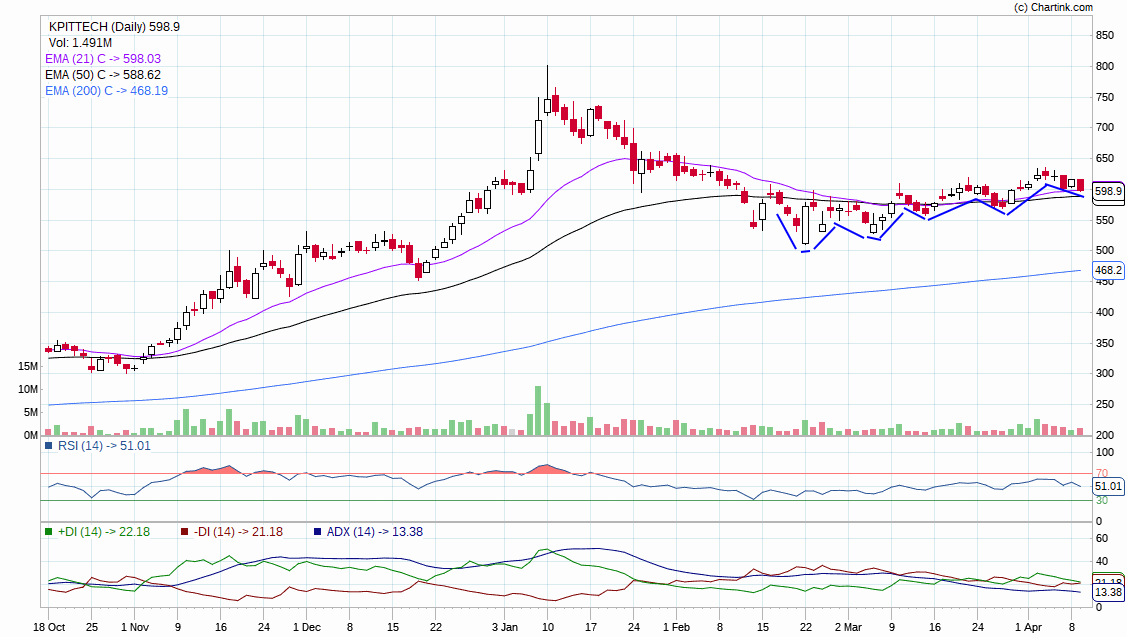The height and width of the screenshot is (637, 1127).
Task: Select the EMA (200) C -> 468.19 legend
Action: tap(106, 91)
